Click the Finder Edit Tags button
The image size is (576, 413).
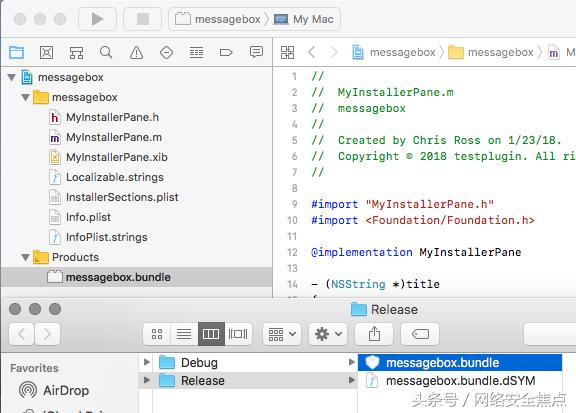(x=420, y=334)
